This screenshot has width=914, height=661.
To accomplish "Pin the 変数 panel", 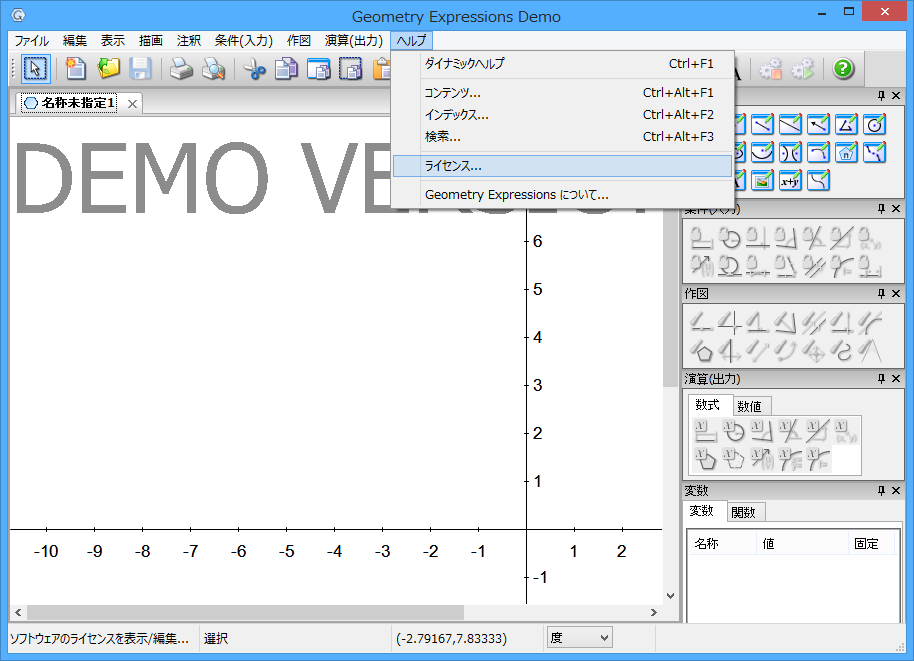I will pos(882,491).
